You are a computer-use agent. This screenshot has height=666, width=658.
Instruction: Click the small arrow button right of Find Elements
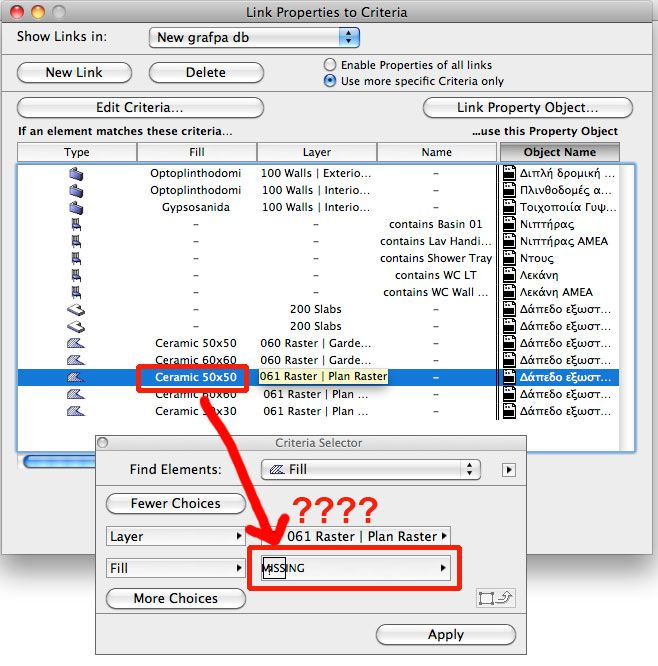[508, 470]
